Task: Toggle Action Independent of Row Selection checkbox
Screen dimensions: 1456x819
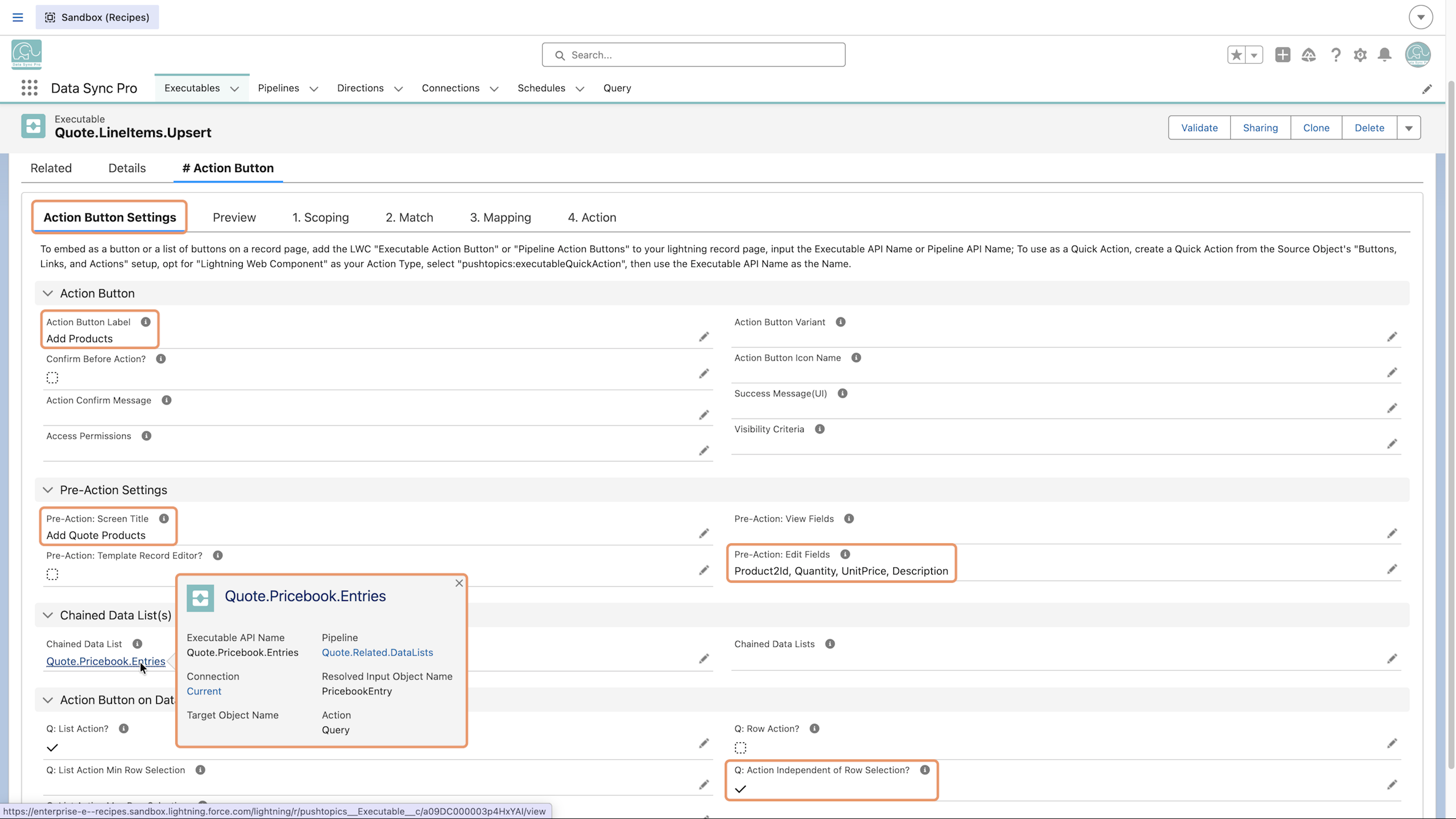Action: [741, 789]
